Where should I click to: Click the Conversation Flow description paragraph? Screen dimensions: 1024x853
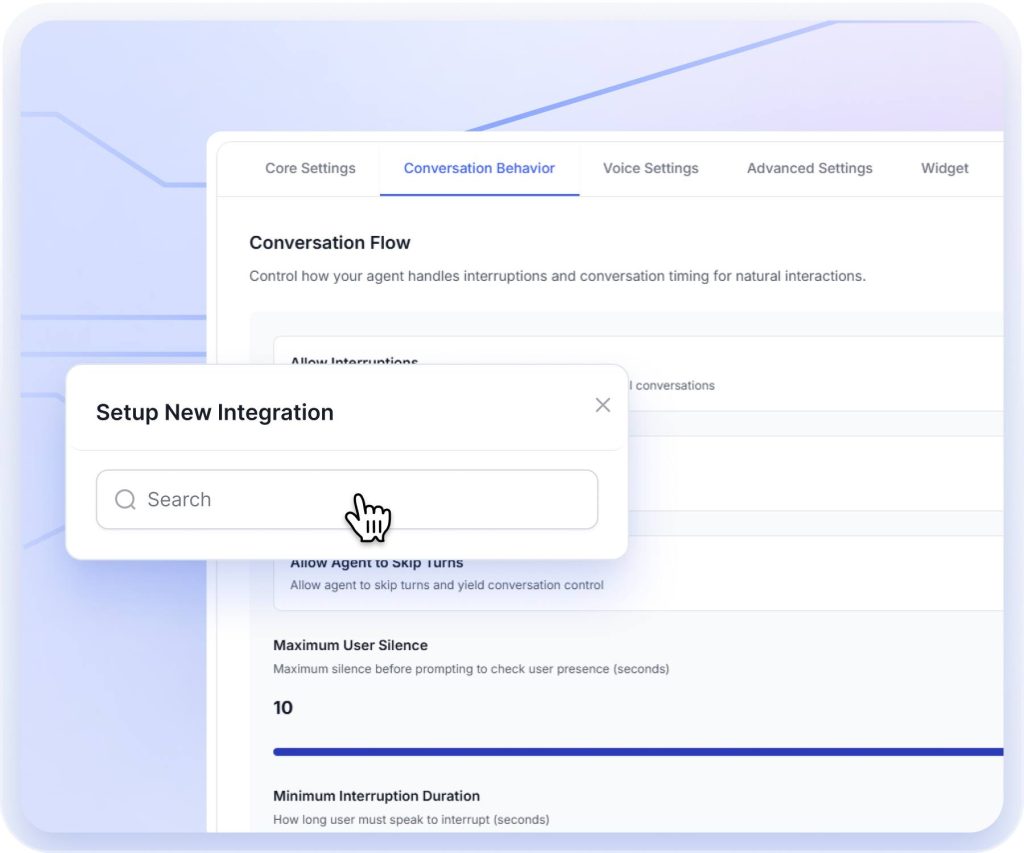point(557,276)
